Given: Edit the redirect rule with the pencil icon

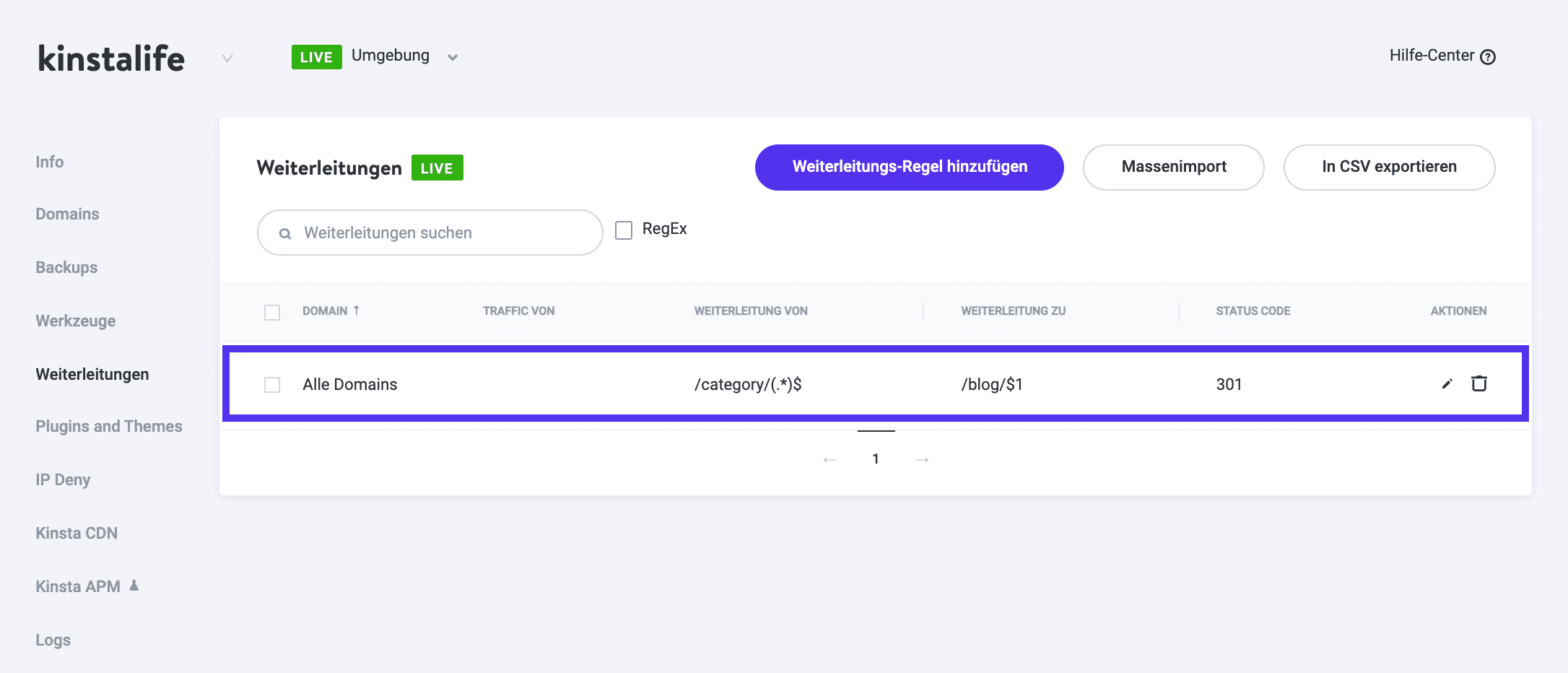Looking at the screenshot, I should coord(1446,384).
